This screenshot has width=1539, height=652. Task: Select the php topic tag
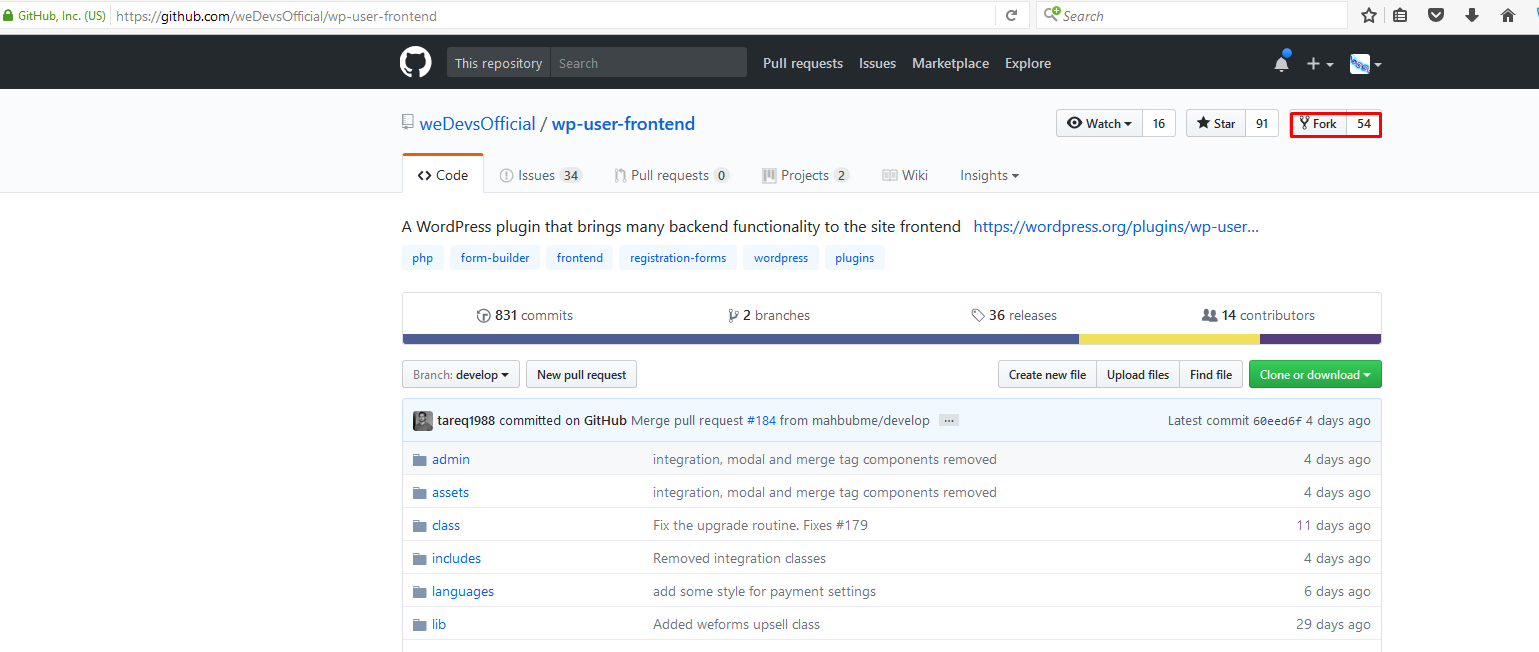tap(423, 258)
